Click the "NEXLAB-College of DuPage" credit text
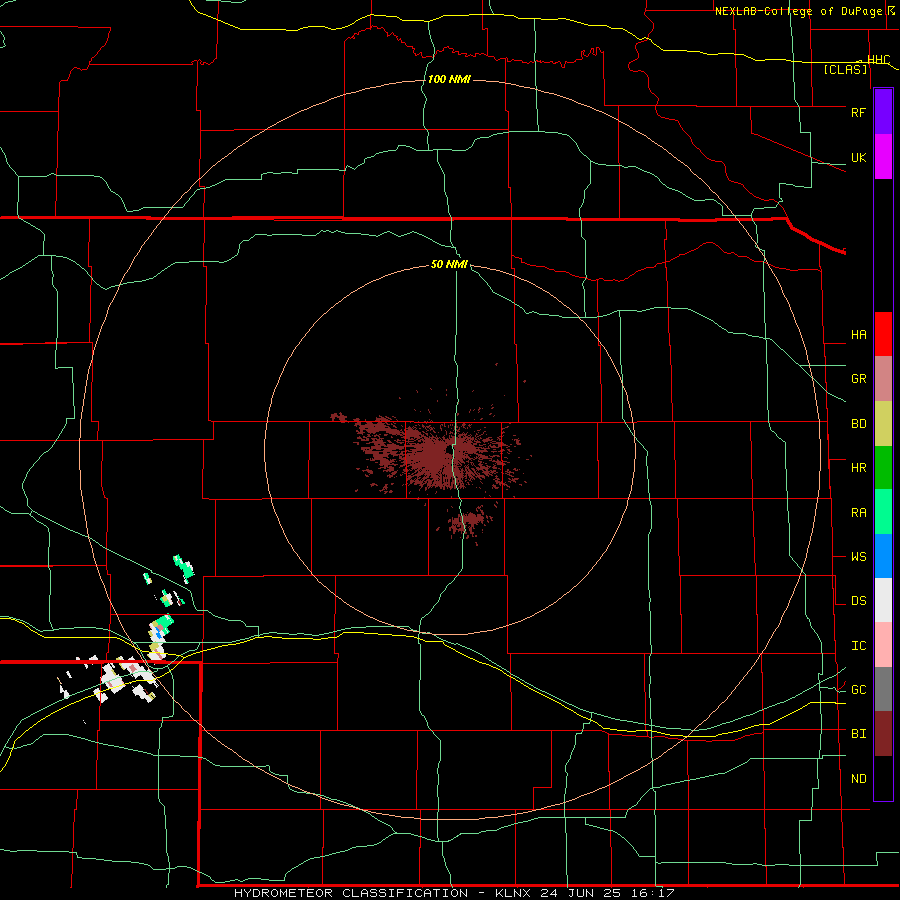 (798, 11)
